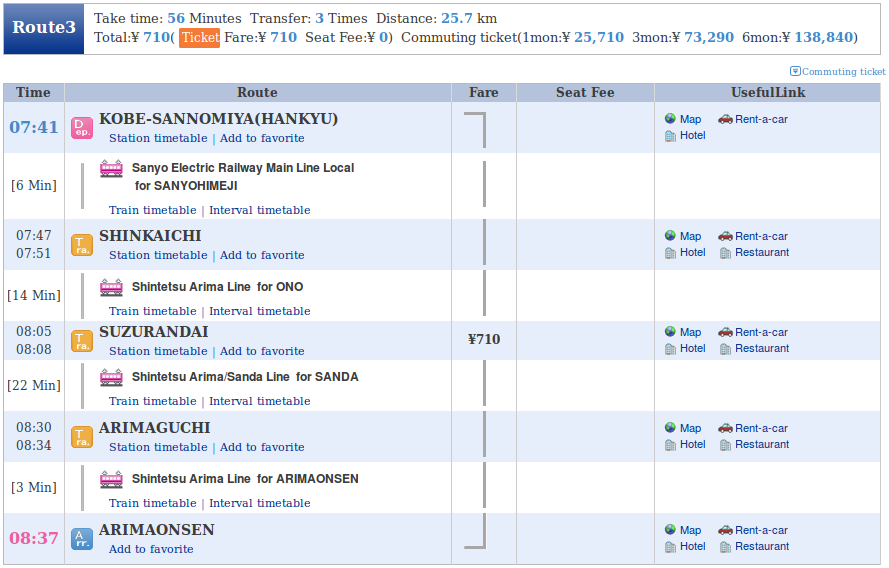Click Hotel building icon for Suzurandai

tap(670, 349)
